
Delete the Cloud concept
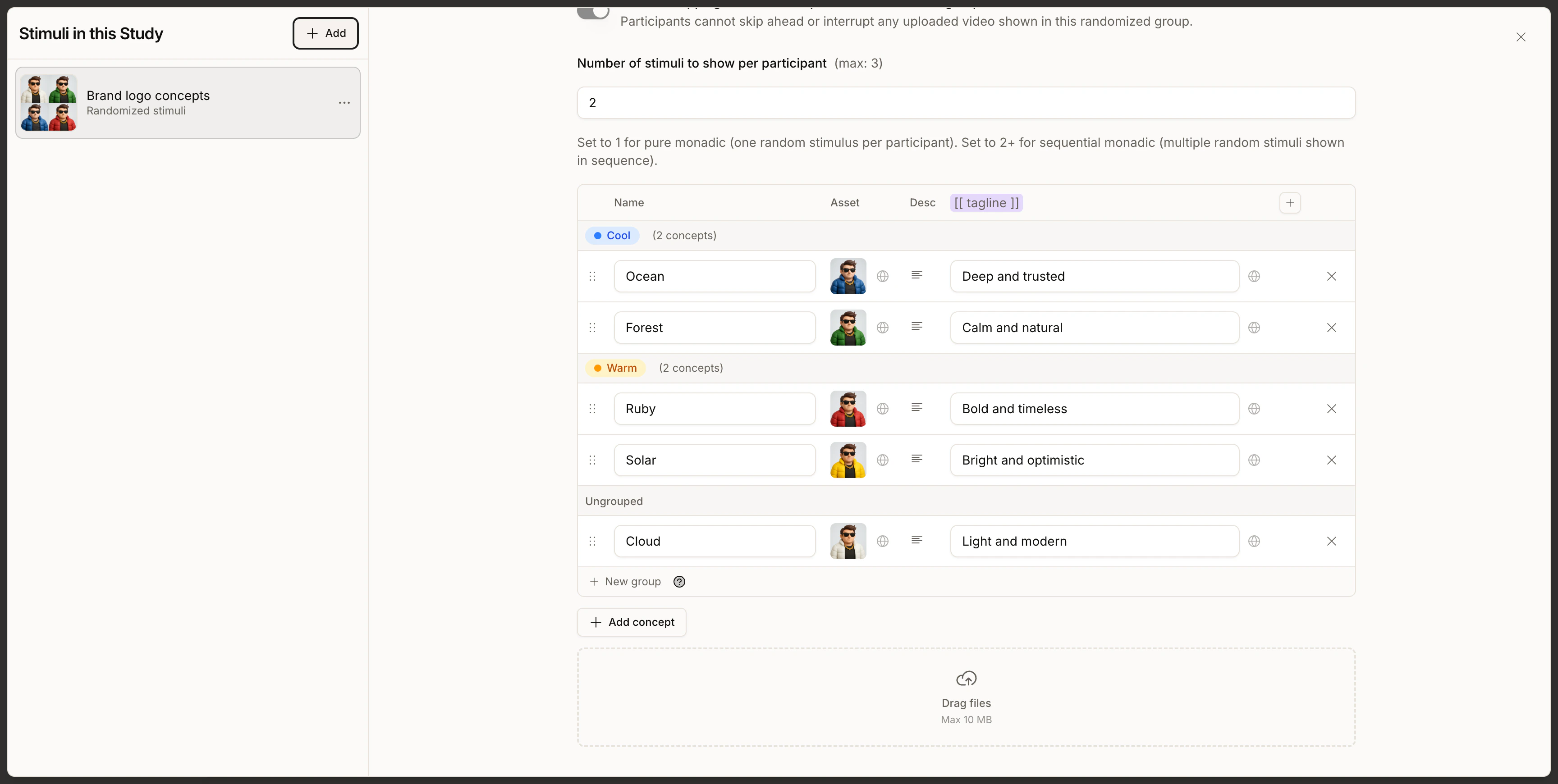coord(1333,541)
